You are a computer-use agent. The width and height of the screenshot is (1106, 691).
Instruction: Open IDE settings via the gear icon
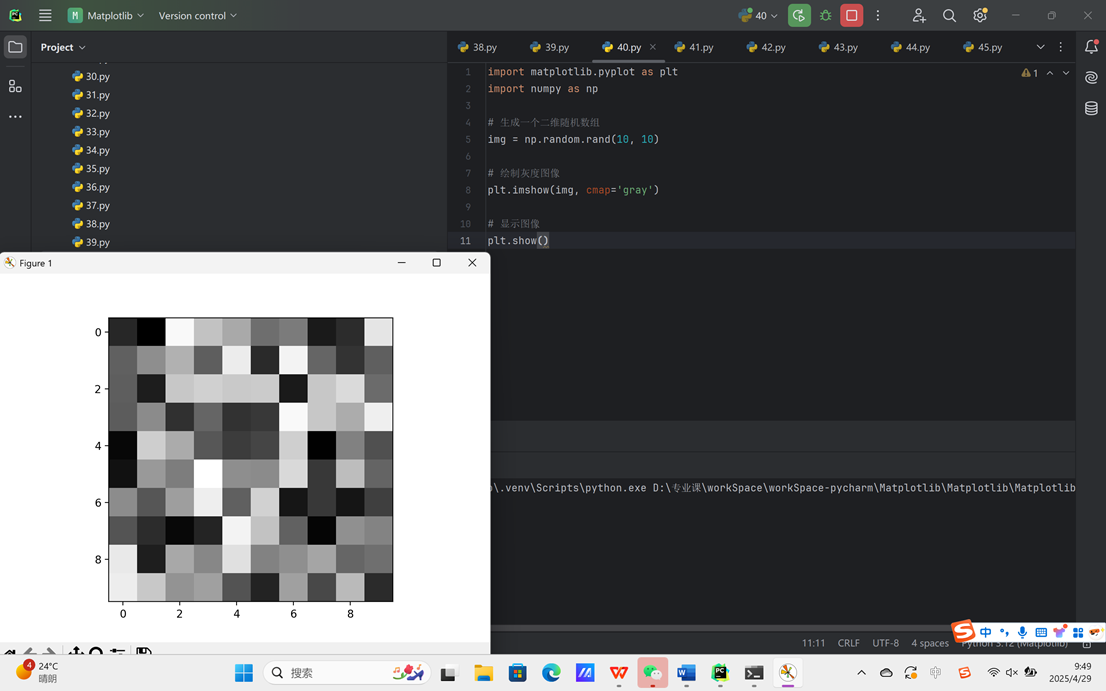point(980,15)
